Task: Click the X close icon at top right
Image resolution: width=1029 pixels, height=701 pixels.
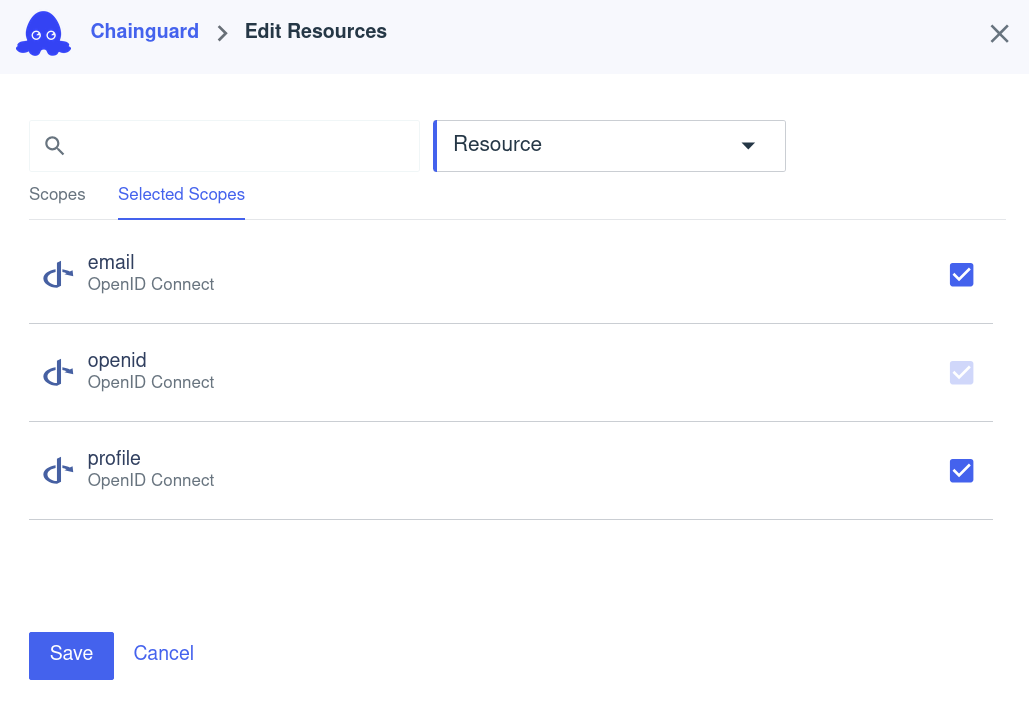Action: (x=999, y=33)
